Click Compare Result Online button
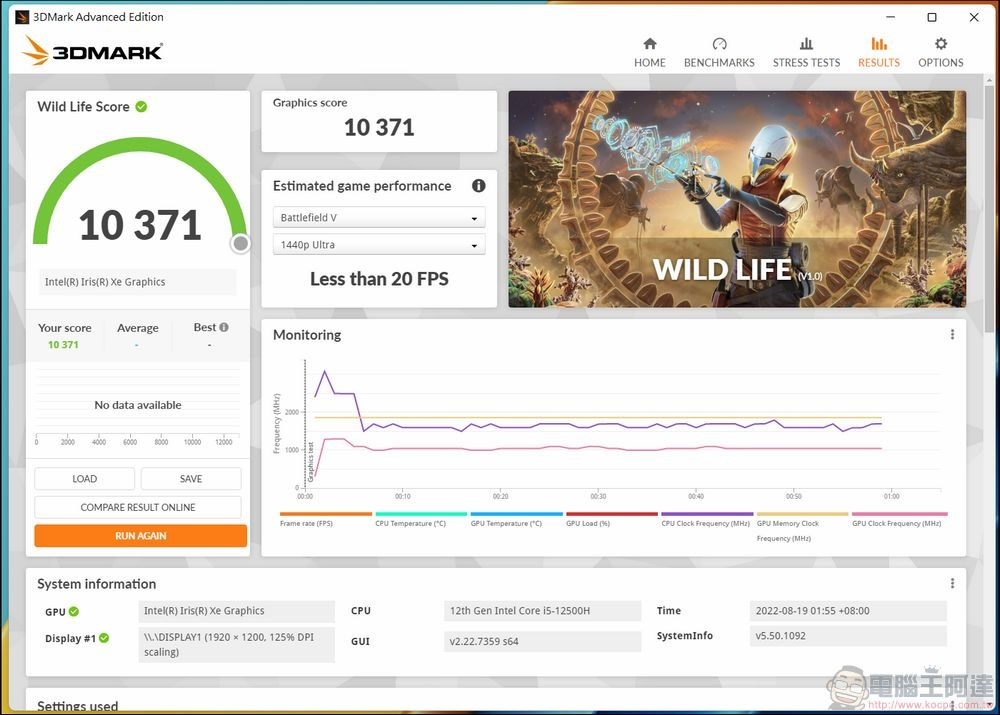 [138, 507]
